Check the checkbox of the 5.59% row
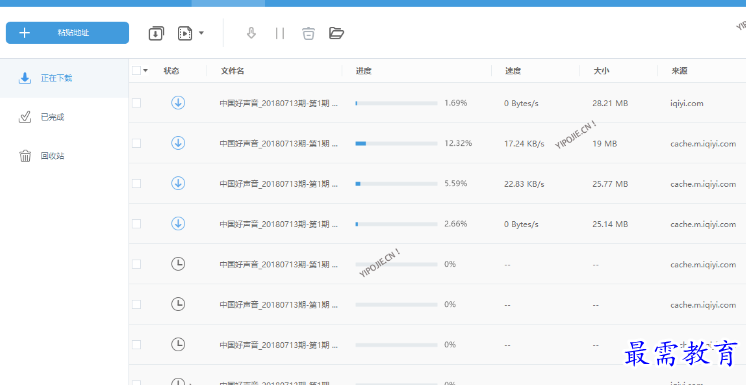This screenshot has width=746, height=385. pos(137,183)
